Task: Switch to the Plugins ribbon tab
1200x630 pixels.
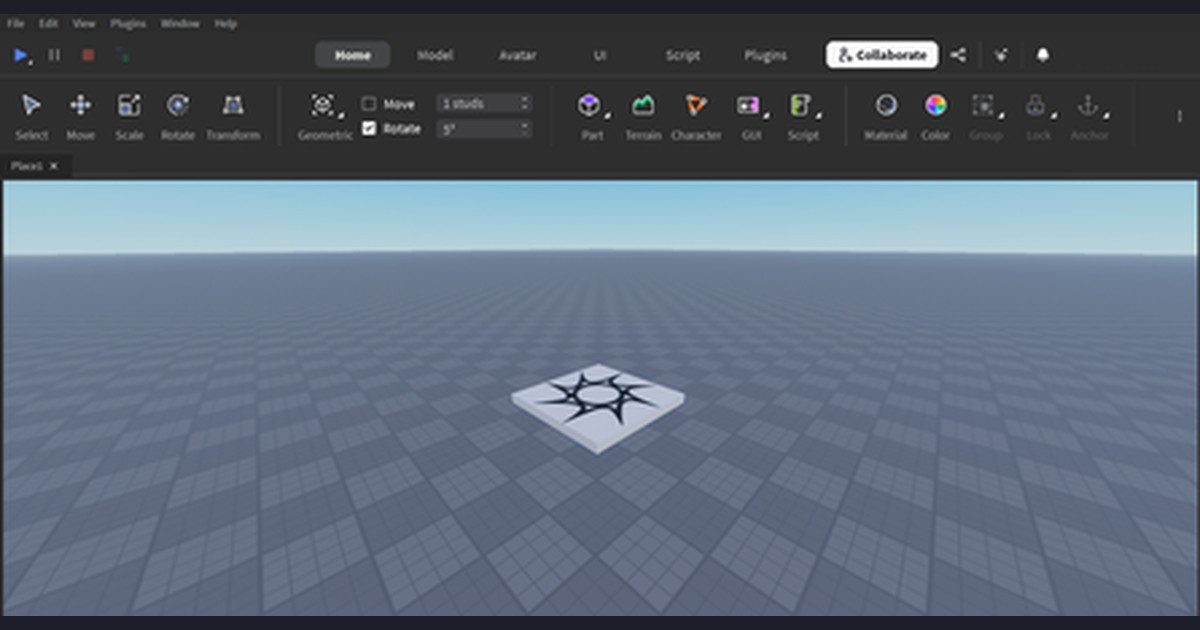Action: tap(765, 55)
